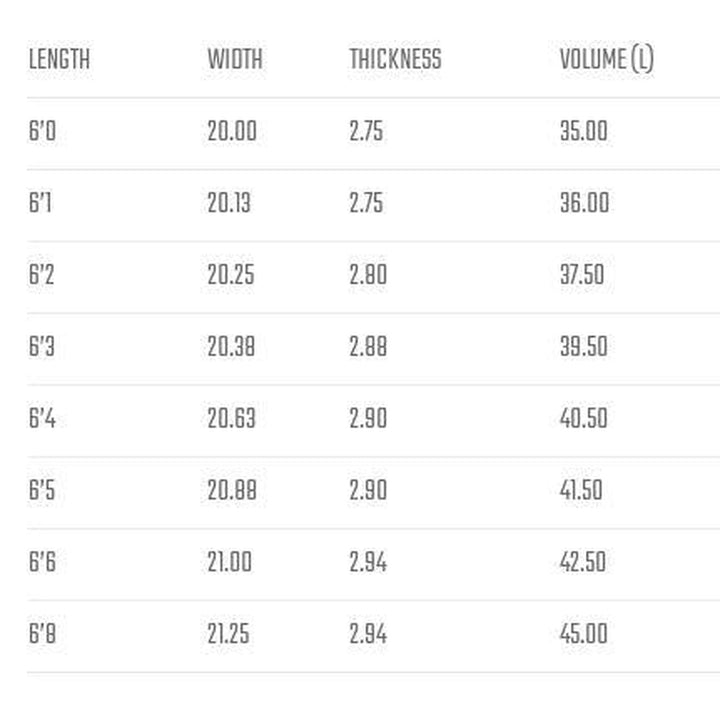Select the 39.50 volume cell
720x720 pixels.
[x=584, y=347]
